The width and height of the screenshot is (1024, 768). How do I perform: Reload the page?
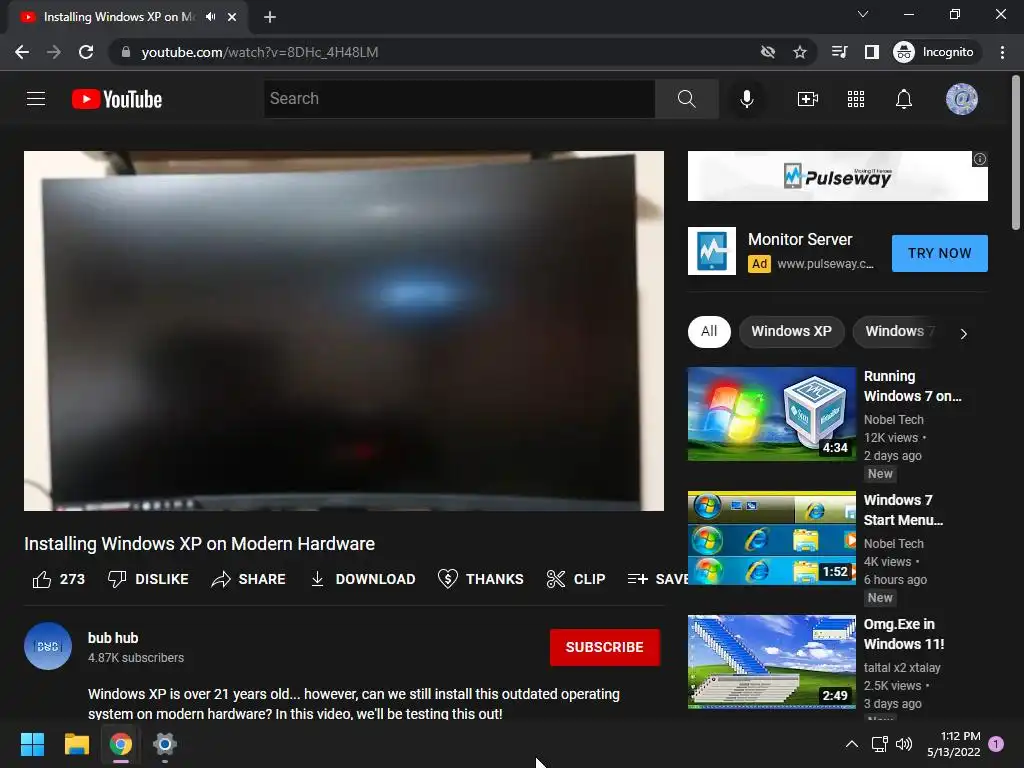[86, 52]
